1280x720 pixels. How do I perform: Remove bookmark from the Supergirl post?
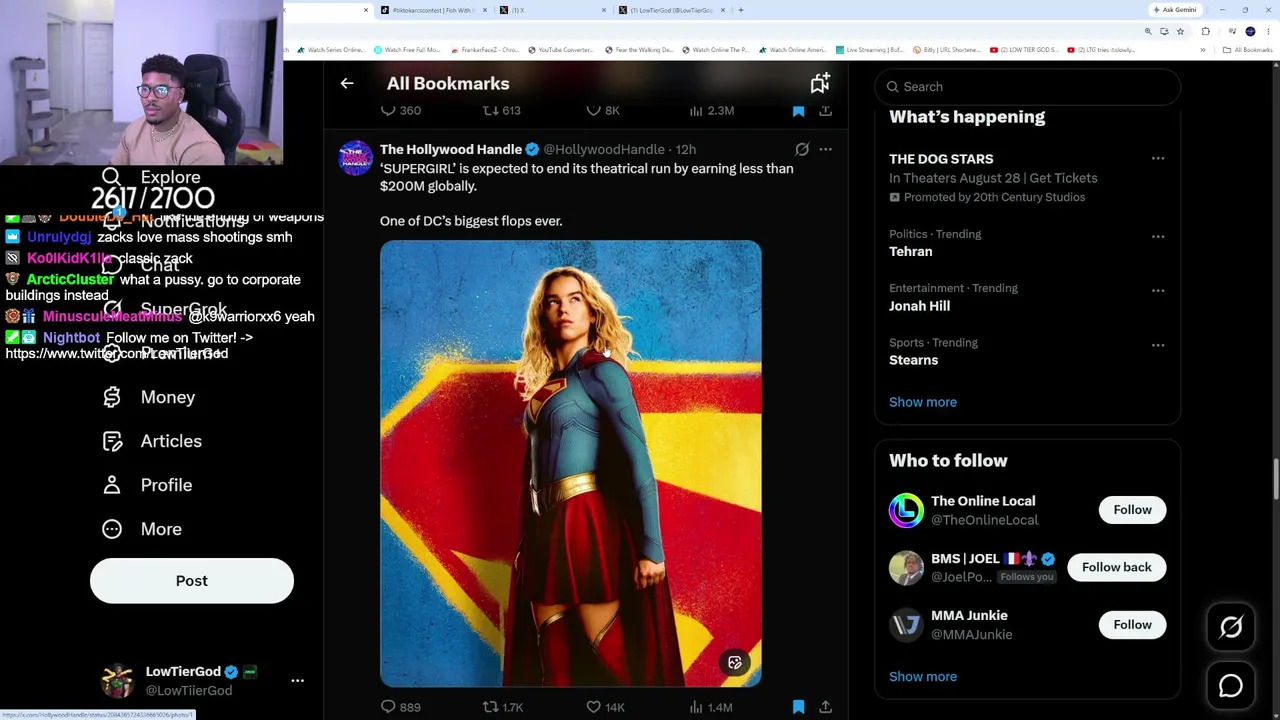pos(798,707)
